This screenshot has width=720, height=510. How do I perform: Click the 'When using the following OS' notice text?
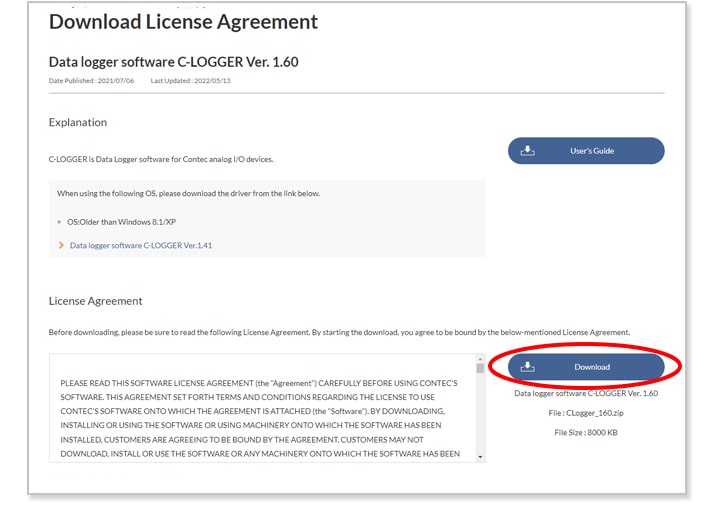pyautogui.click(x=188, y=193)
